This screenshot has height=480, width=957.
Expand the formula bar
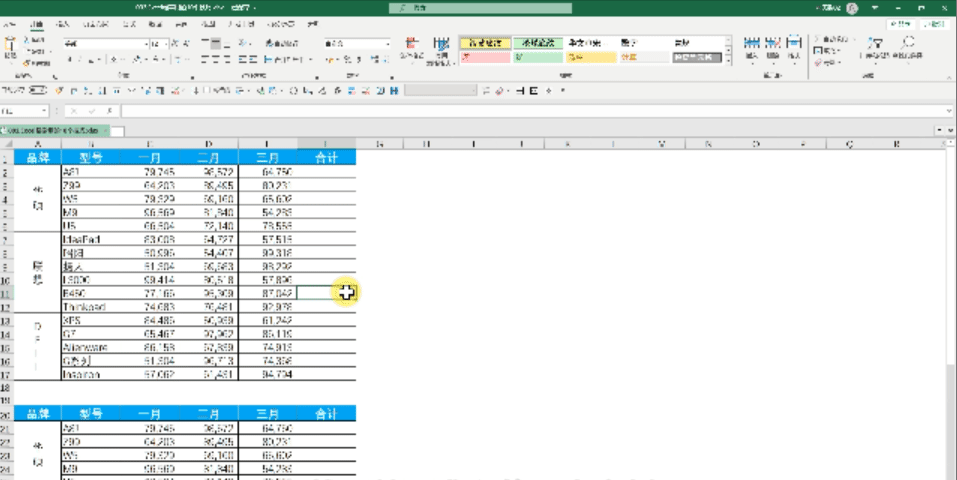[x=948, y=111]
